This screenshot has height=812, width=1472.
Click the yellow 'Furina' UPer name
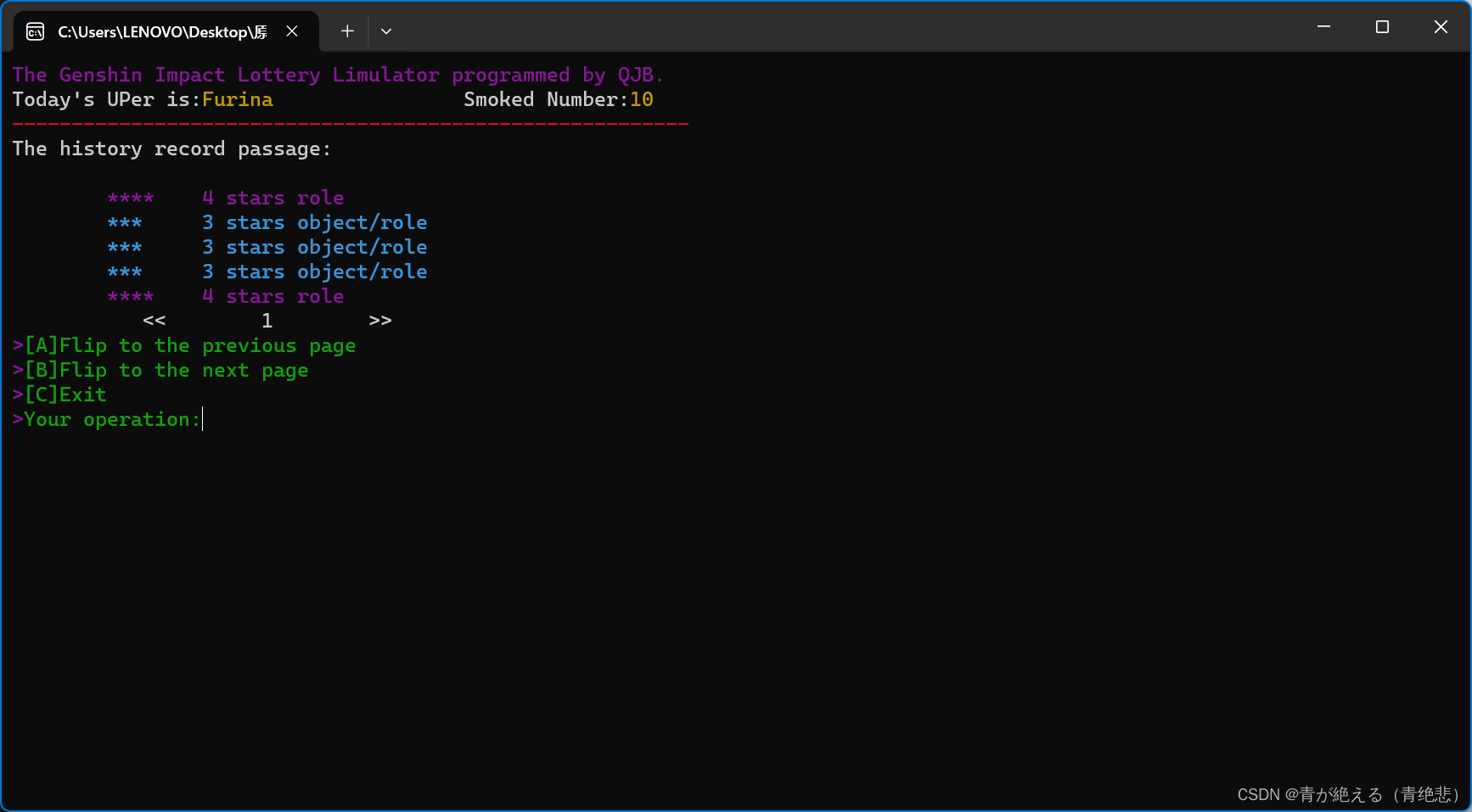click(x=238, y=99)
